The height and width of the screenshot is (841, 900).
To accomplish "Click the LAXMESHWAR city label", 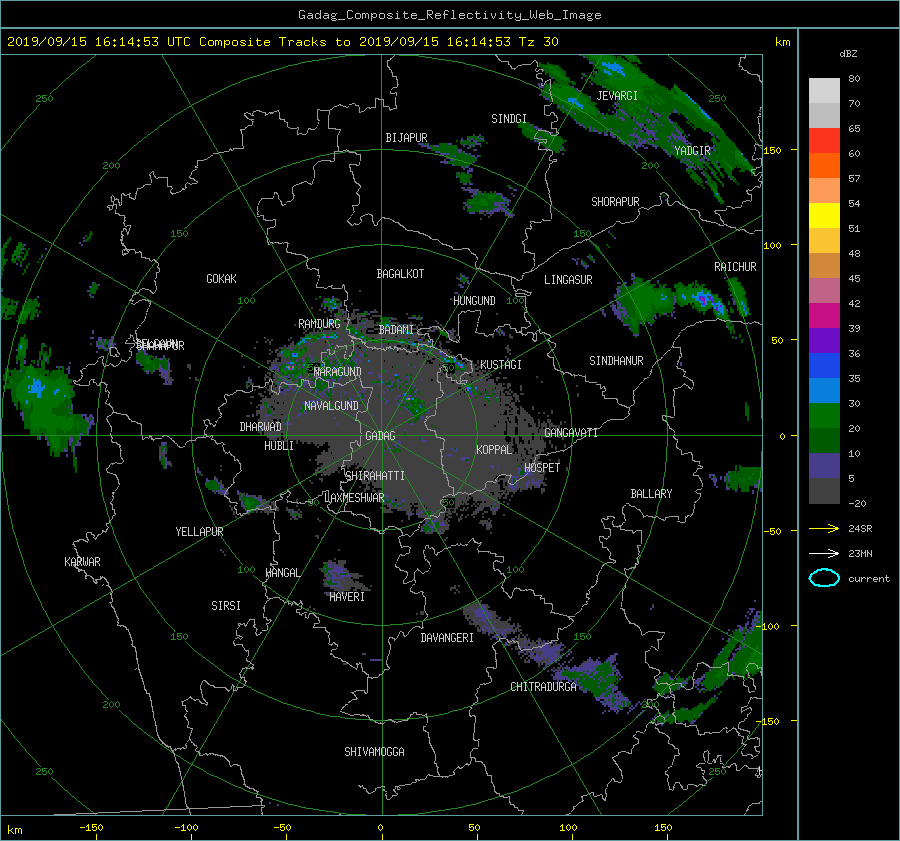I will pos(354,498).
